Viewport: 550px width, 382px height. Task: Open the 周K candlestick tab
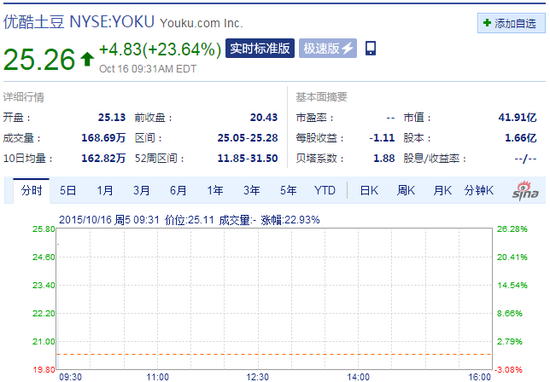tap(406, 191)
